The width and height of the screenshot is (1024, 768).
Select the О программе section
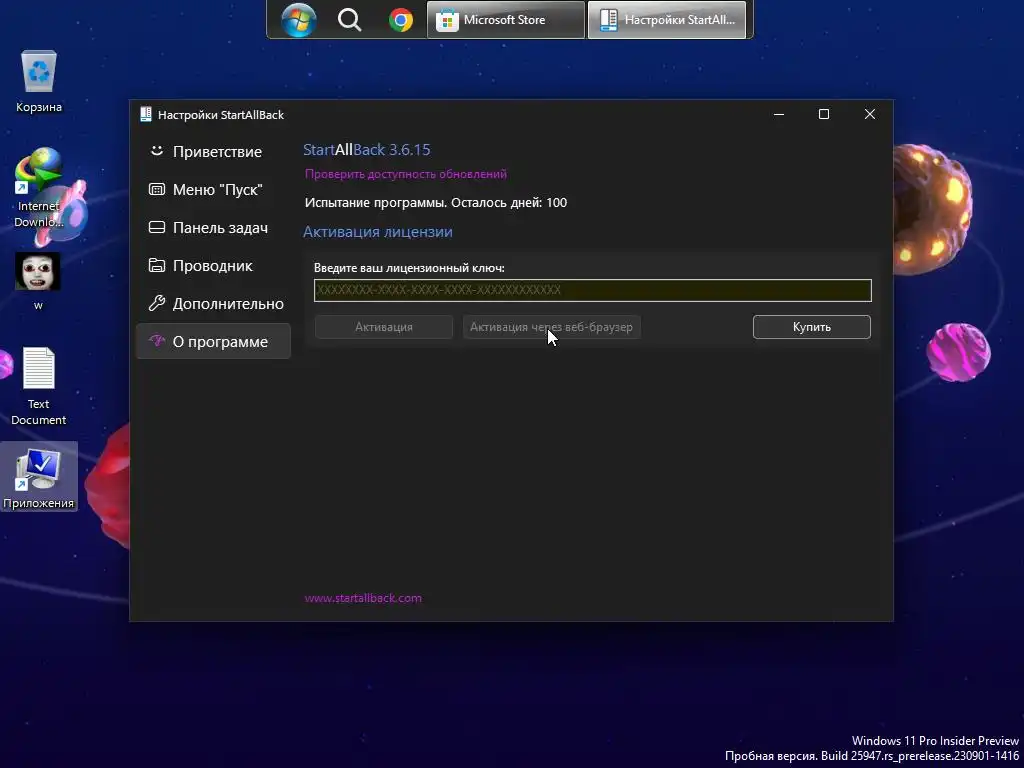click(x=214, y=341)
